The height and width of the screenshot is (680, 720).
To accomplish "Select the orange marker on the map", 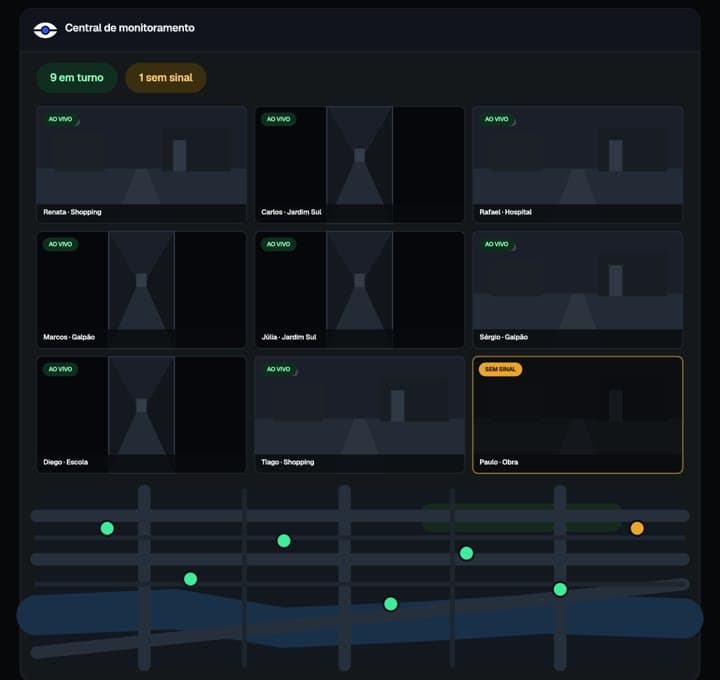I will pyautogui.click(x=637, y=528).
